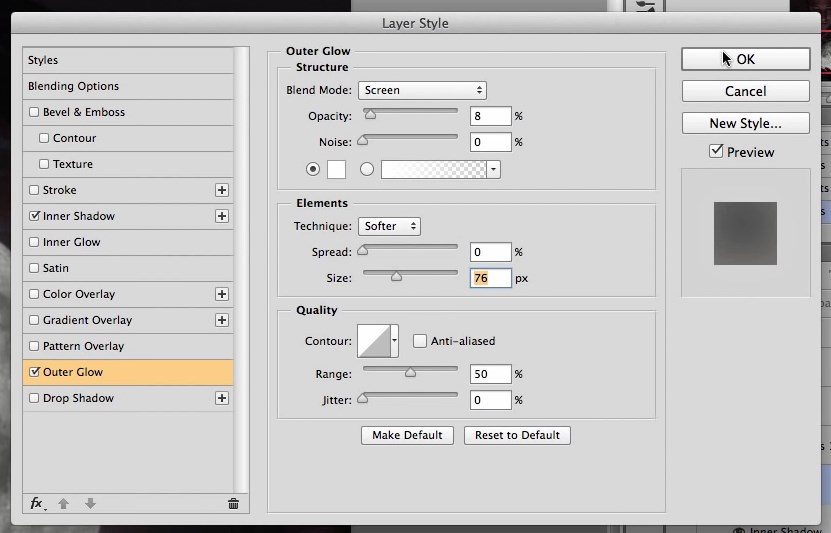The image size is (831, 533).
Task: Click the Noise slider handle
Action: pos(363,140)
